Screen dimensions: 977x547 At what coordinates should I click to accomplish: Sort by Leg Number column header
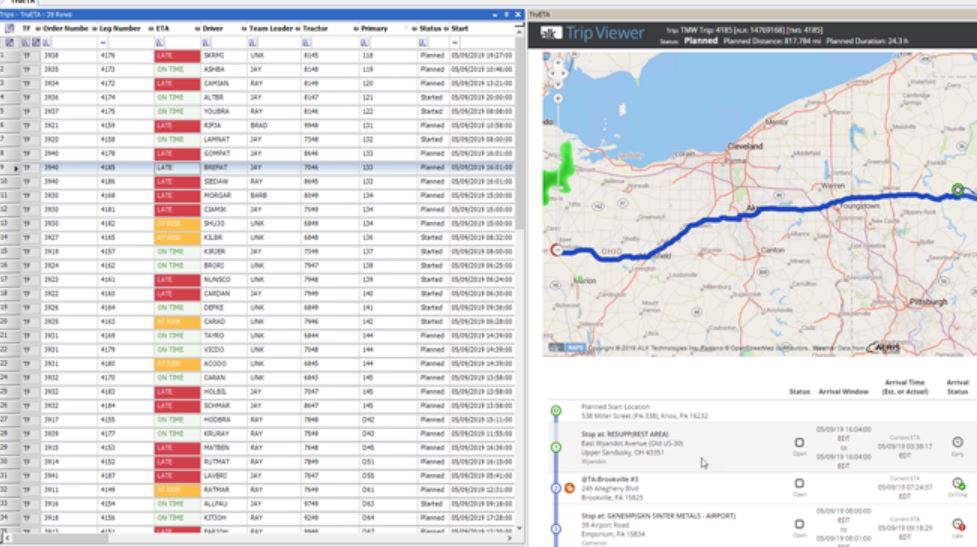[x=119, y=29]
